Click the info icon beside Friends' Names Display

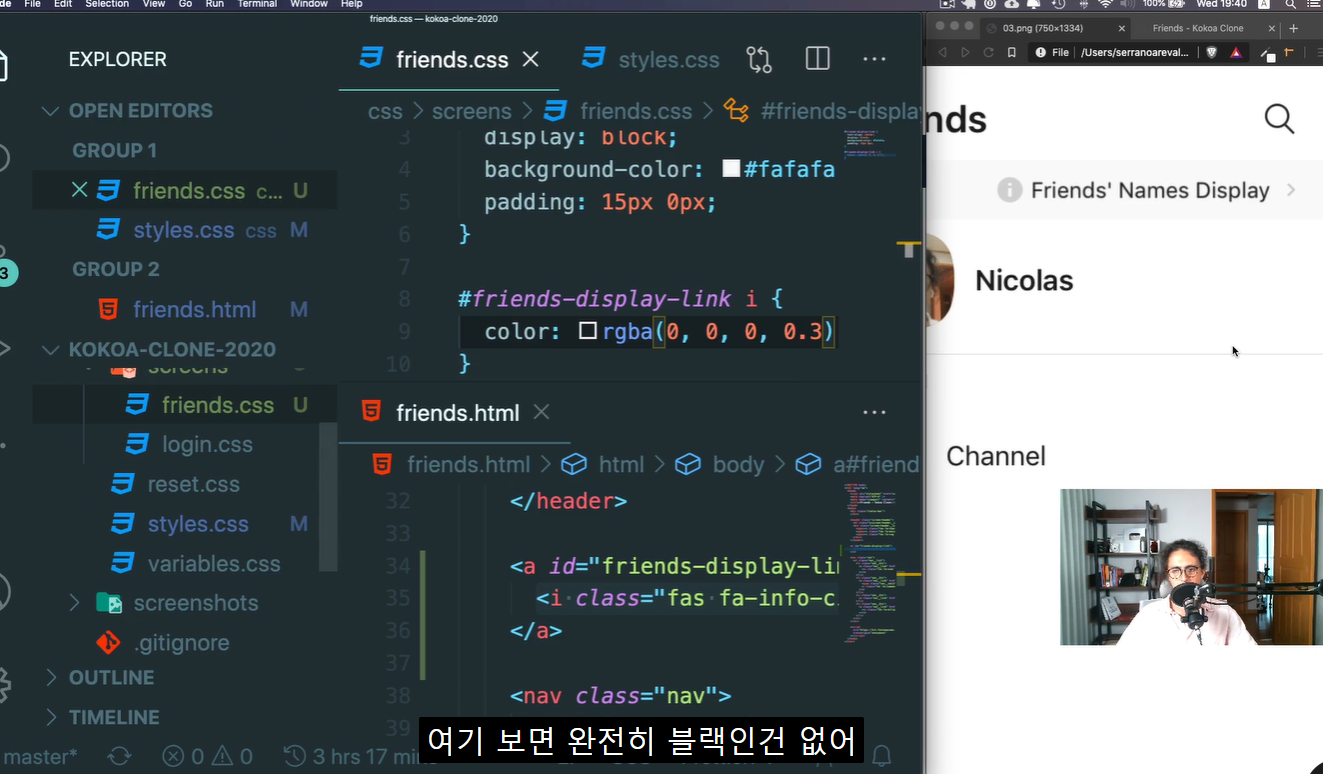pyautogui.click(x=1009, y=190)
